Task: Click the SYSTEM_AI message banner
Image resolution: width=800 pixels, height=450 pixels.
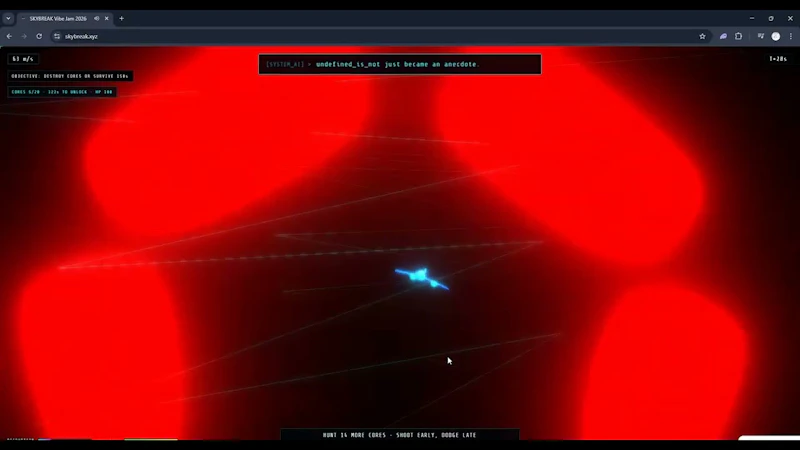Action: pyautogui.click(x=399, y=64)
